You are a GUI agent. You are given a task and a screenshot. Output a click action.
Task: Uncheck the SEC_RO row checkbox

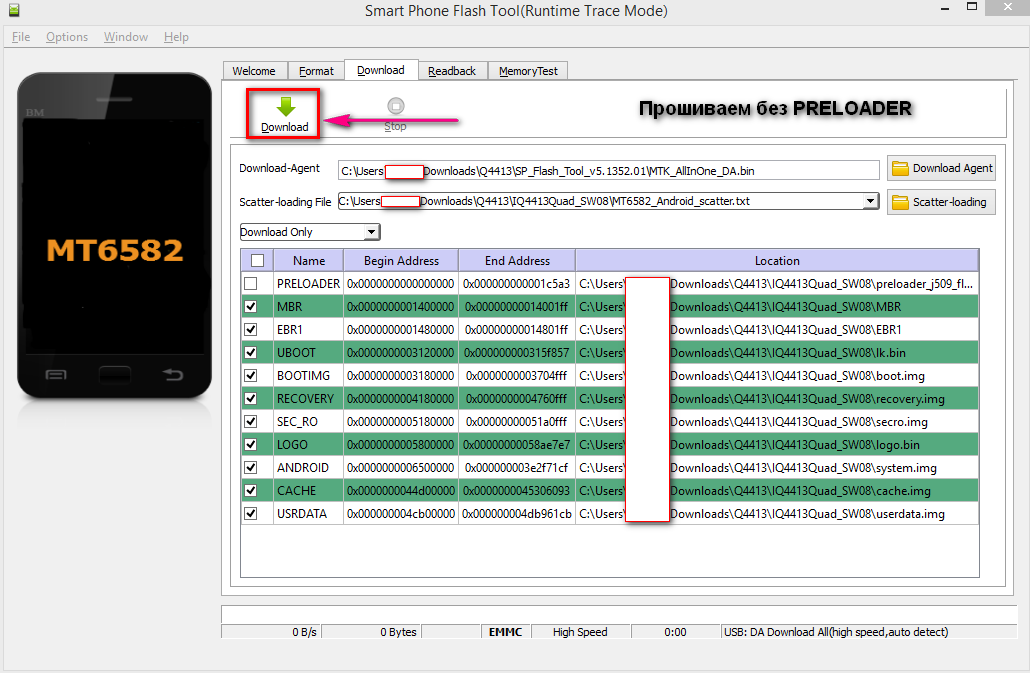[250, 422]
